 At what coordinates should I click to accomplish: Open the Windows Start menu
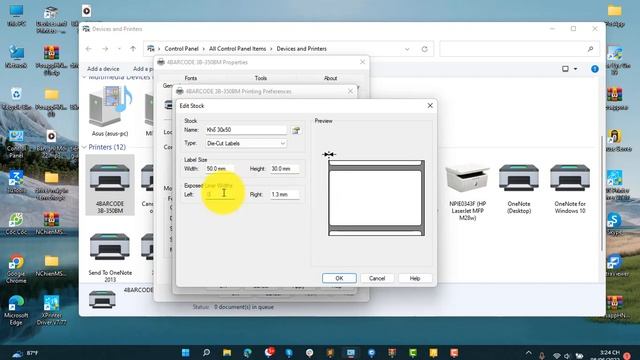pyautogui.click(x=185, y=353)
